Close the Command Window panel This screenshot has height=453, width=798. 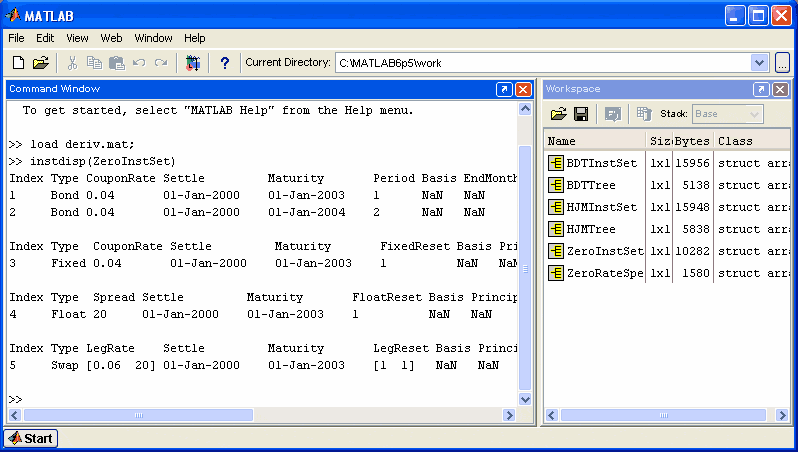(523, 89)
